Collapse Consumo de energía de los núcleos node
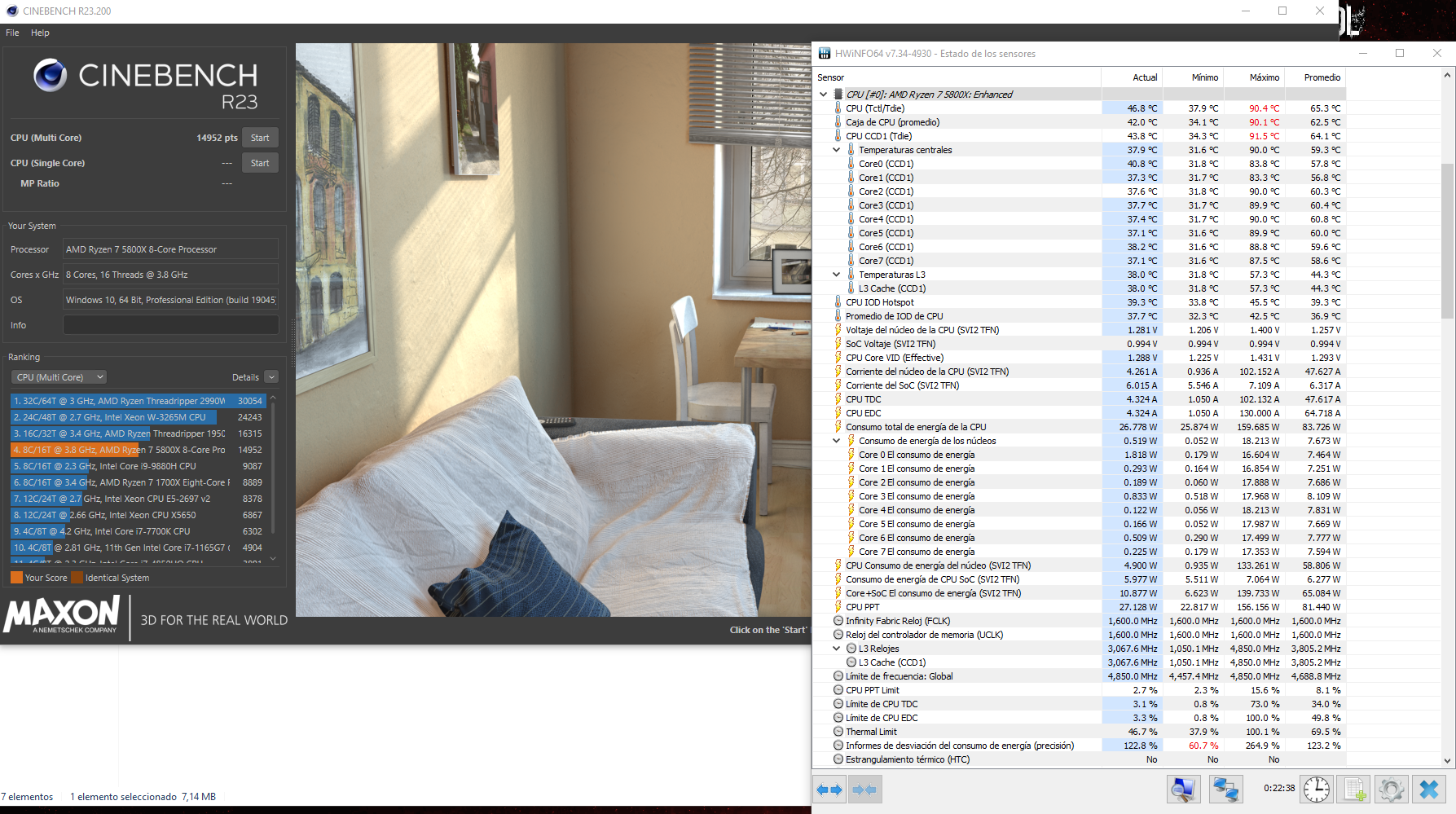The image size is (1456, 814). click(836, 441)
